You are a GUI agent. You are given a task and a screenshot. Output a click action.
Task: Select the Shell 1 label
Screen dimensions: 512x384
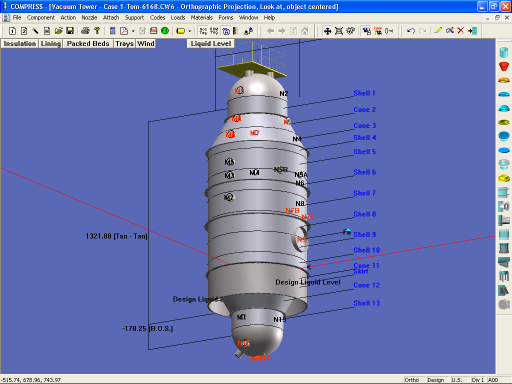pyautogui.click(x=364, y=93)
